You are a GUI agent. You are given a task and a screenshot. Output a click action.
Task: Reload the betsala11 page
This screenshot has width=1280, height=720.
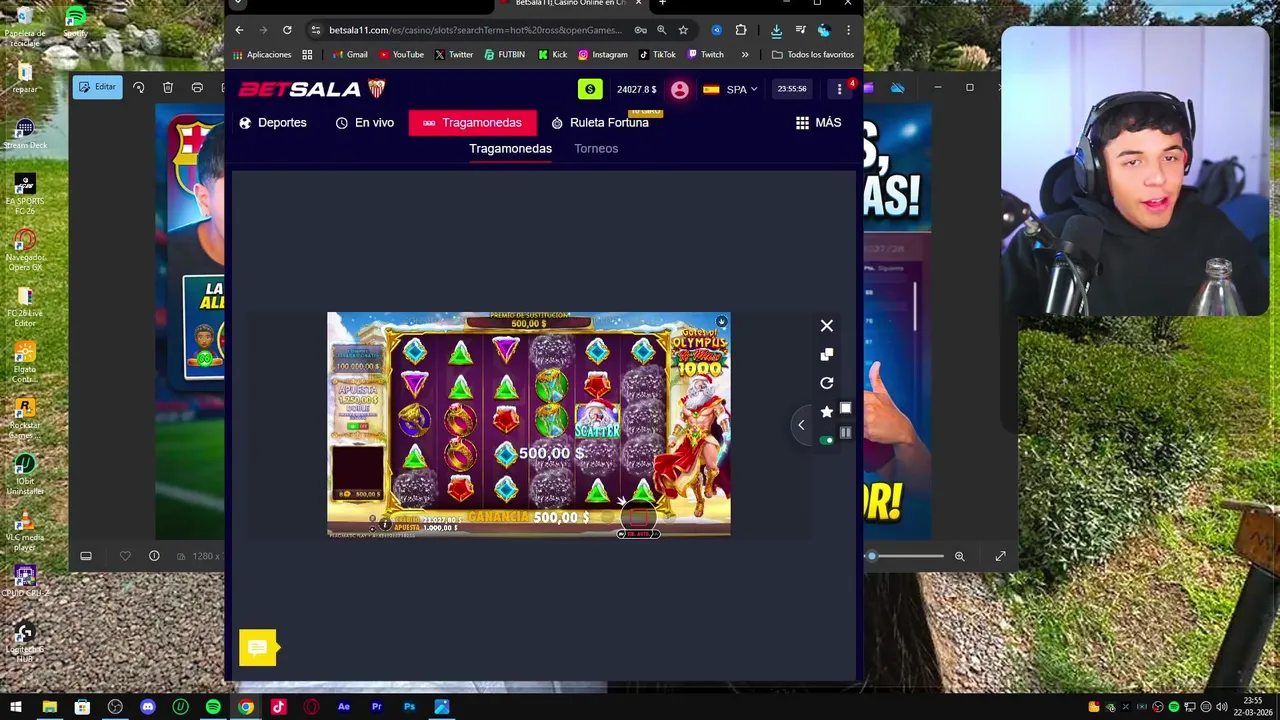287,30
